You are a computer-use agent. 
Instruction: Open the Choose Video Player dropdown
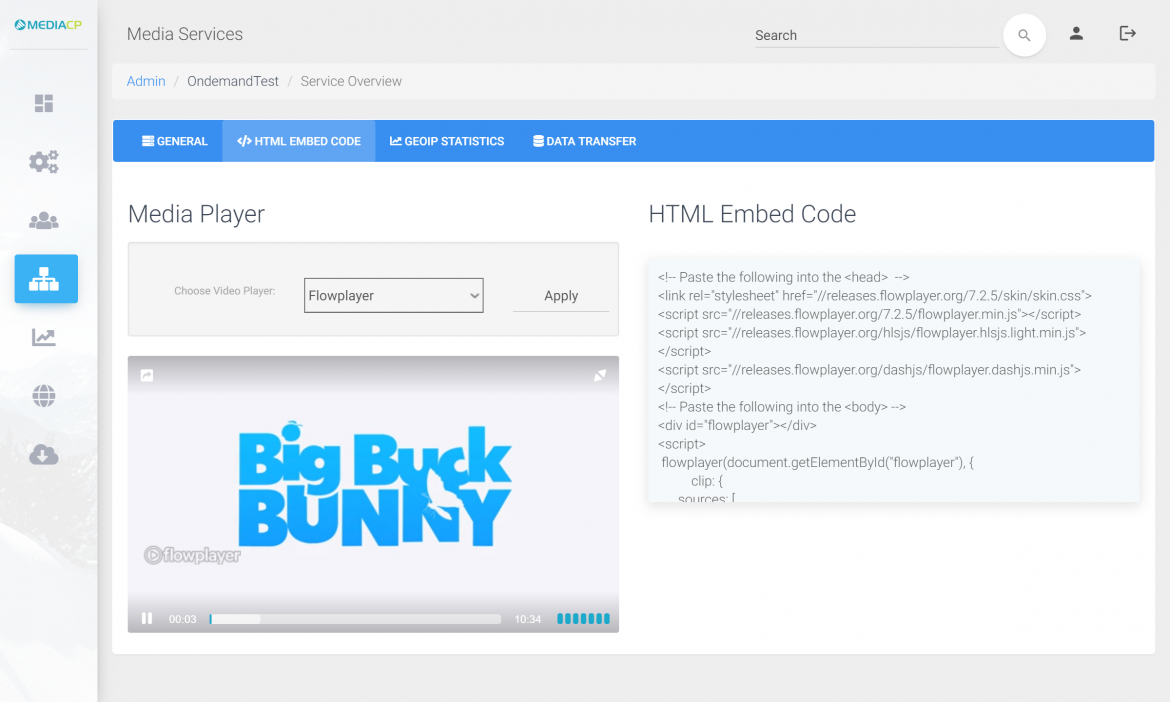click(x=393, y=296)
